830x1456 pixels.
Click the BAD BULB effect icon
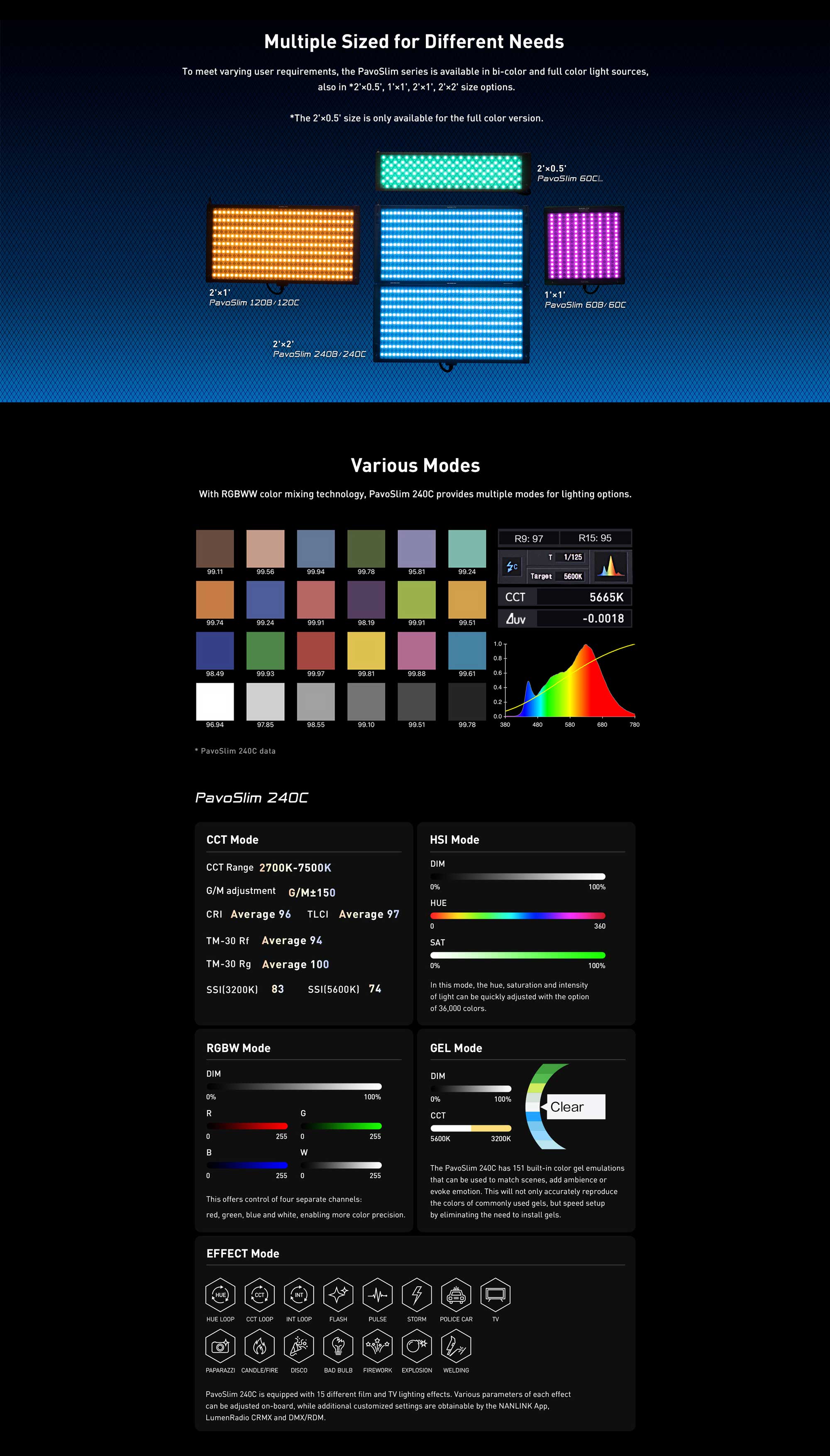(x=338, y=1346)
